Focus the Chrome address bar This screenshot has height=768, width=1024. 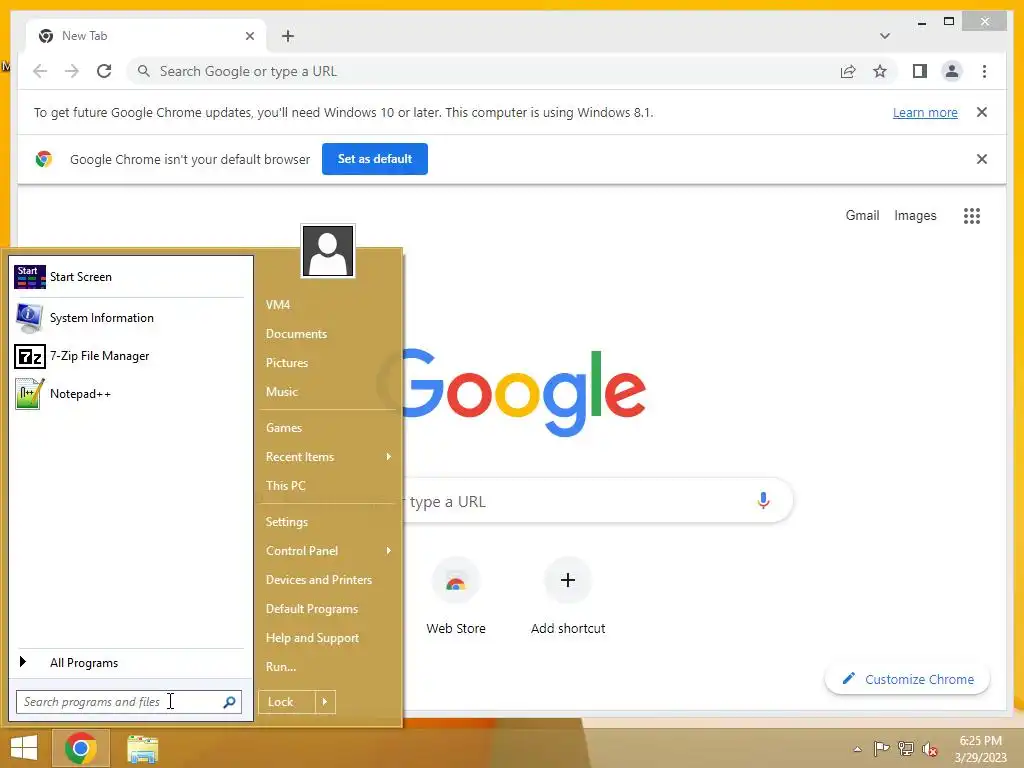pos(483,71)
